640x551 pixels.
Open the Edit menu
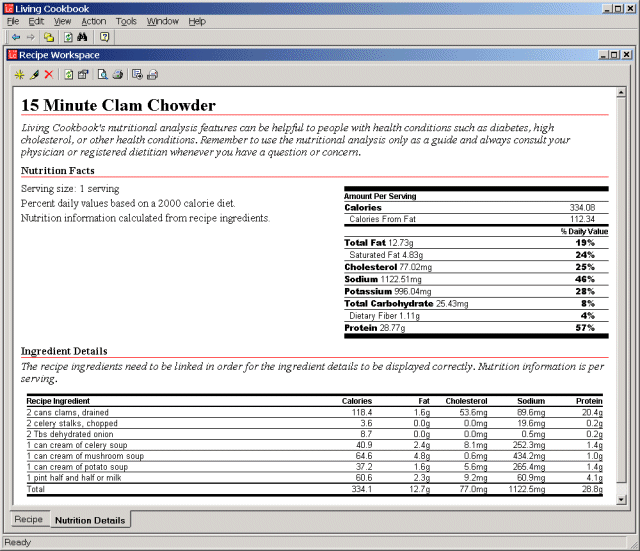pyautogui.click(x=36, y=21)
